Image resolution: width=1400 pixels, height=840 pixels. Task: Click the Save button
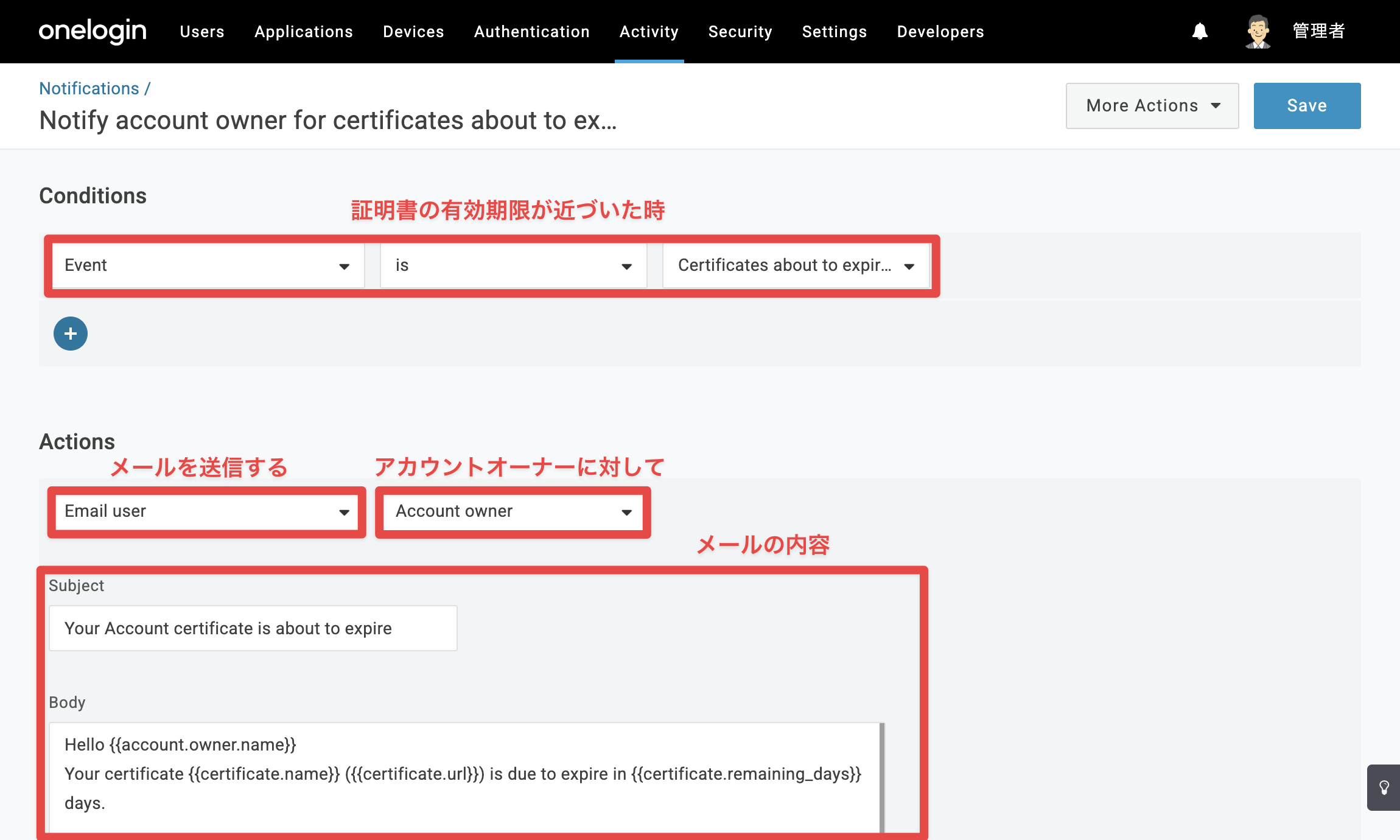(x=1307, y=106)
